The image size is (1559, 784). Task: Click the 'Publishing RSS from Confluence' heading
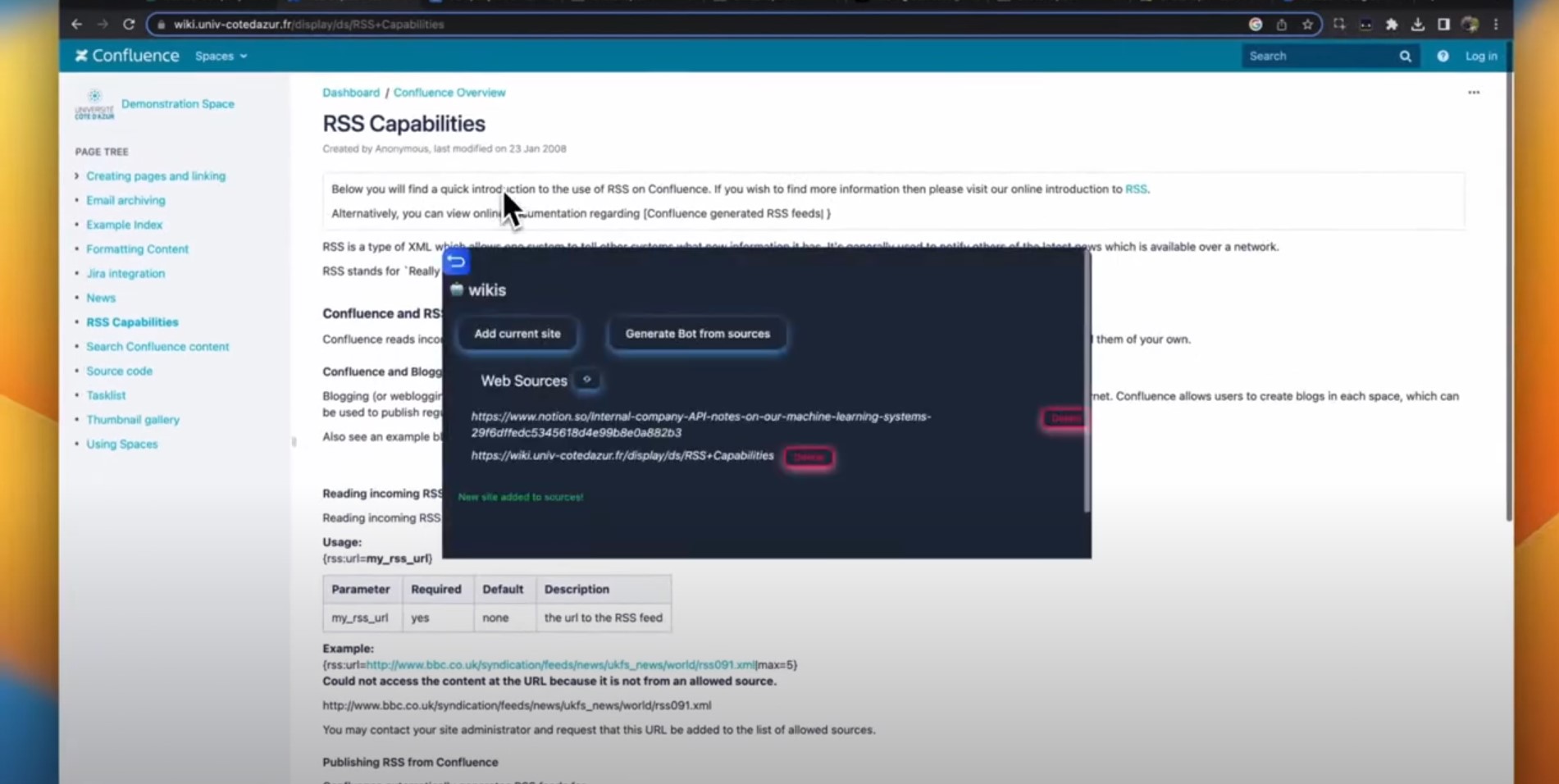pyautogui.click(x=410, y=763)
